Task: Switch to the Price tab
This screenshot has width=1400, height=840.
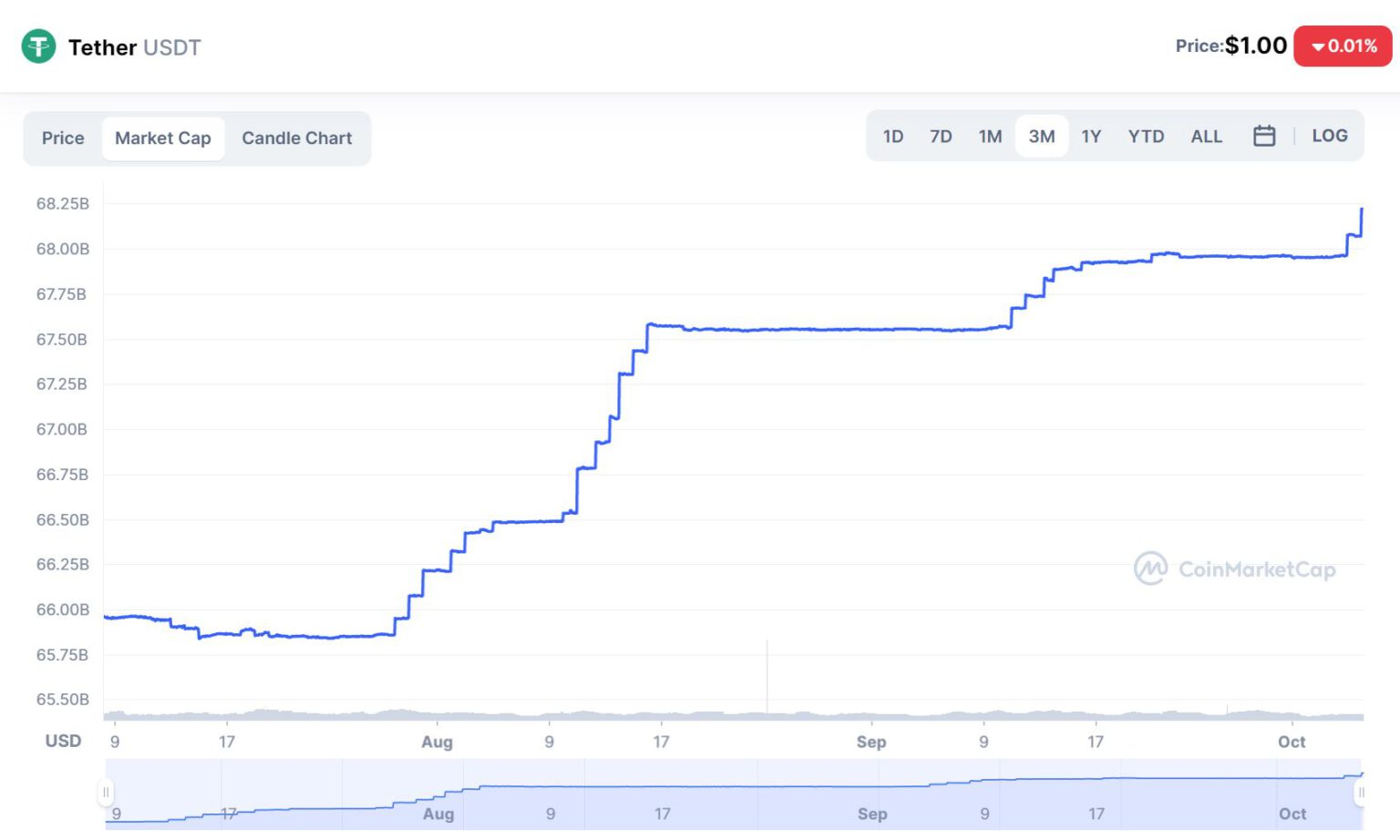Action: pos(63,138)
